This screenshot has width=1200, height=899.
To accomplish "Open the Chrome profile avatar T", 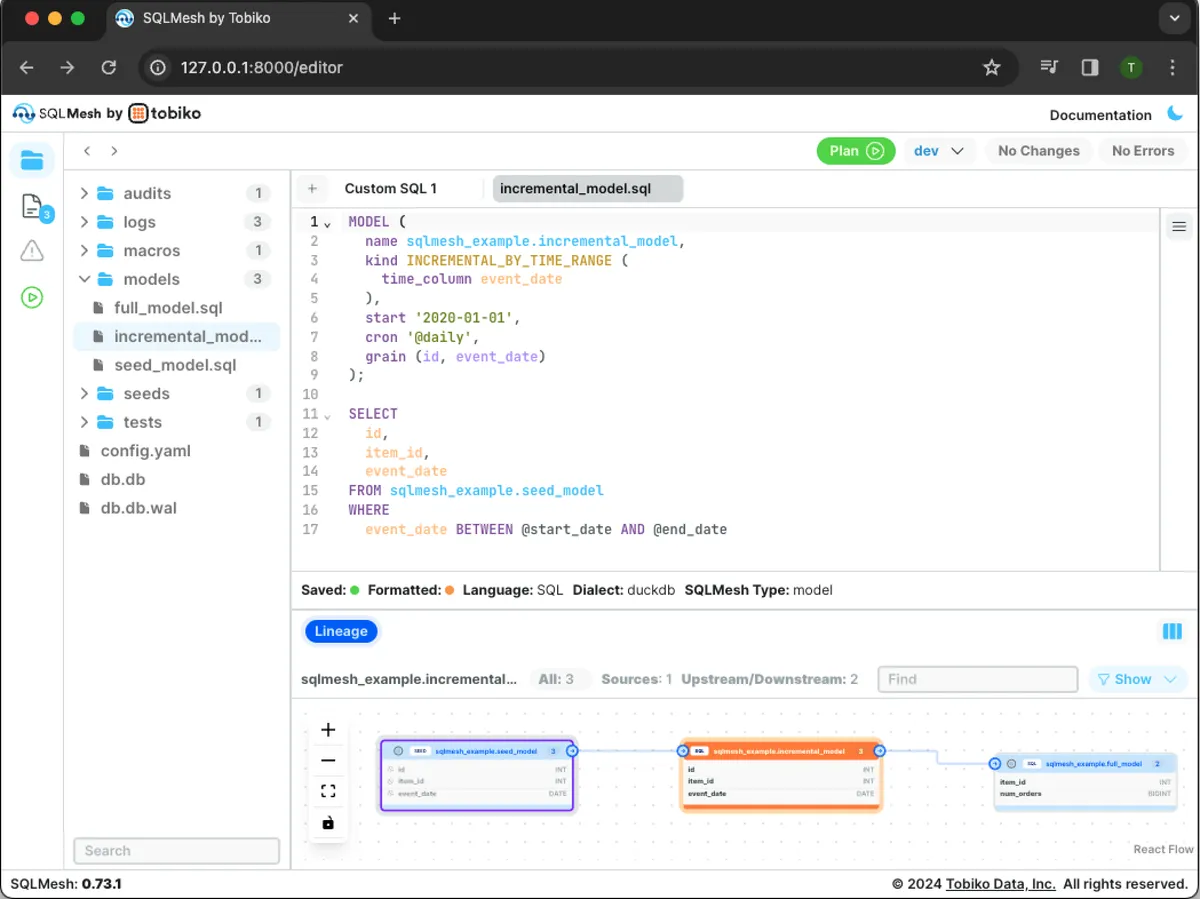I will (1131, 68).
